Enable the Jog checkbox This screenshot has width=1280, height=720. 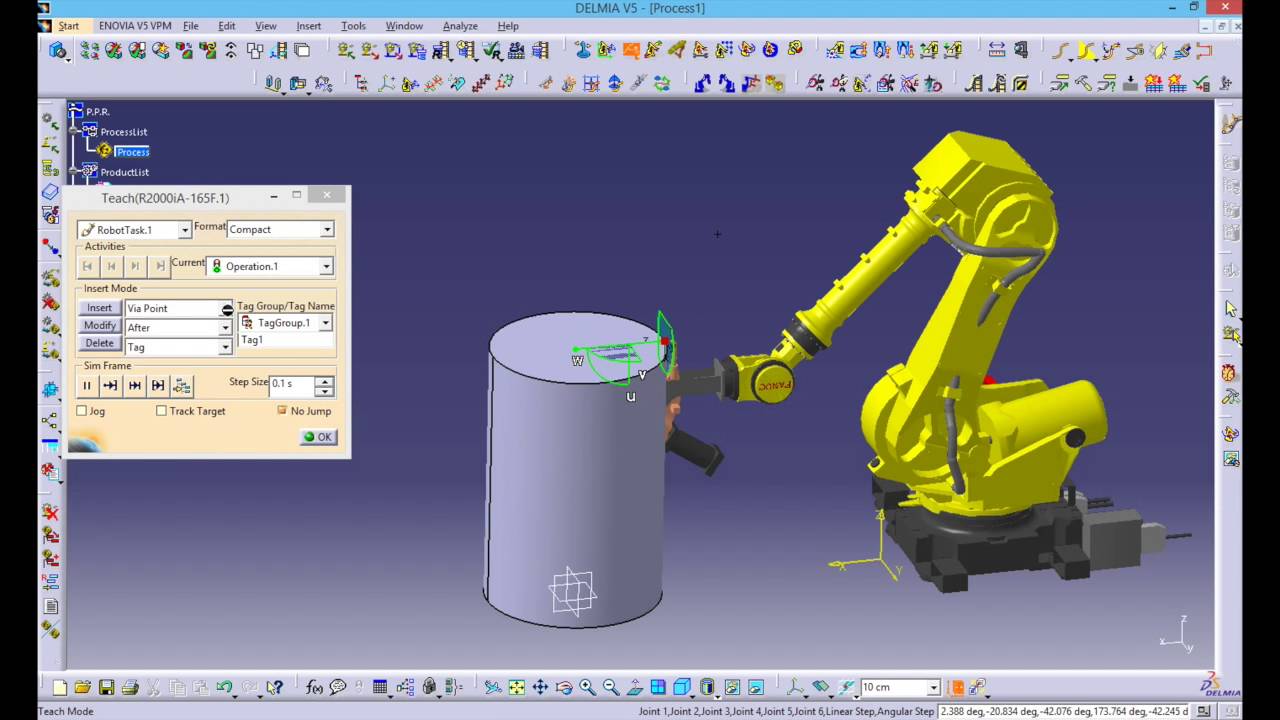(82, 411)
